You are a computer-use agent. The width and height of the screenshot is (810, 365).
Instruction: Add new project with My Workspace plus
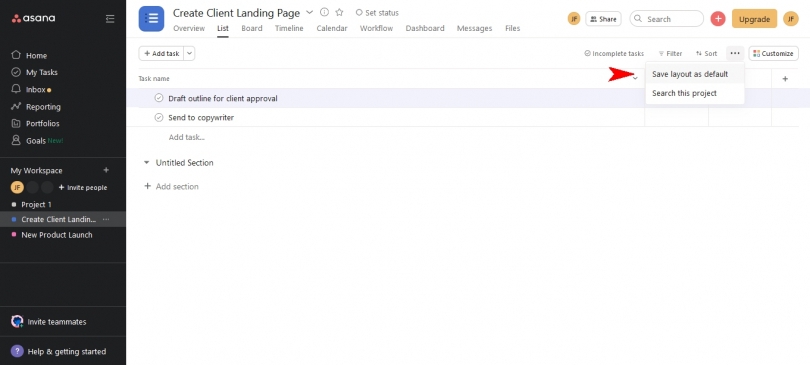(106, 170)
